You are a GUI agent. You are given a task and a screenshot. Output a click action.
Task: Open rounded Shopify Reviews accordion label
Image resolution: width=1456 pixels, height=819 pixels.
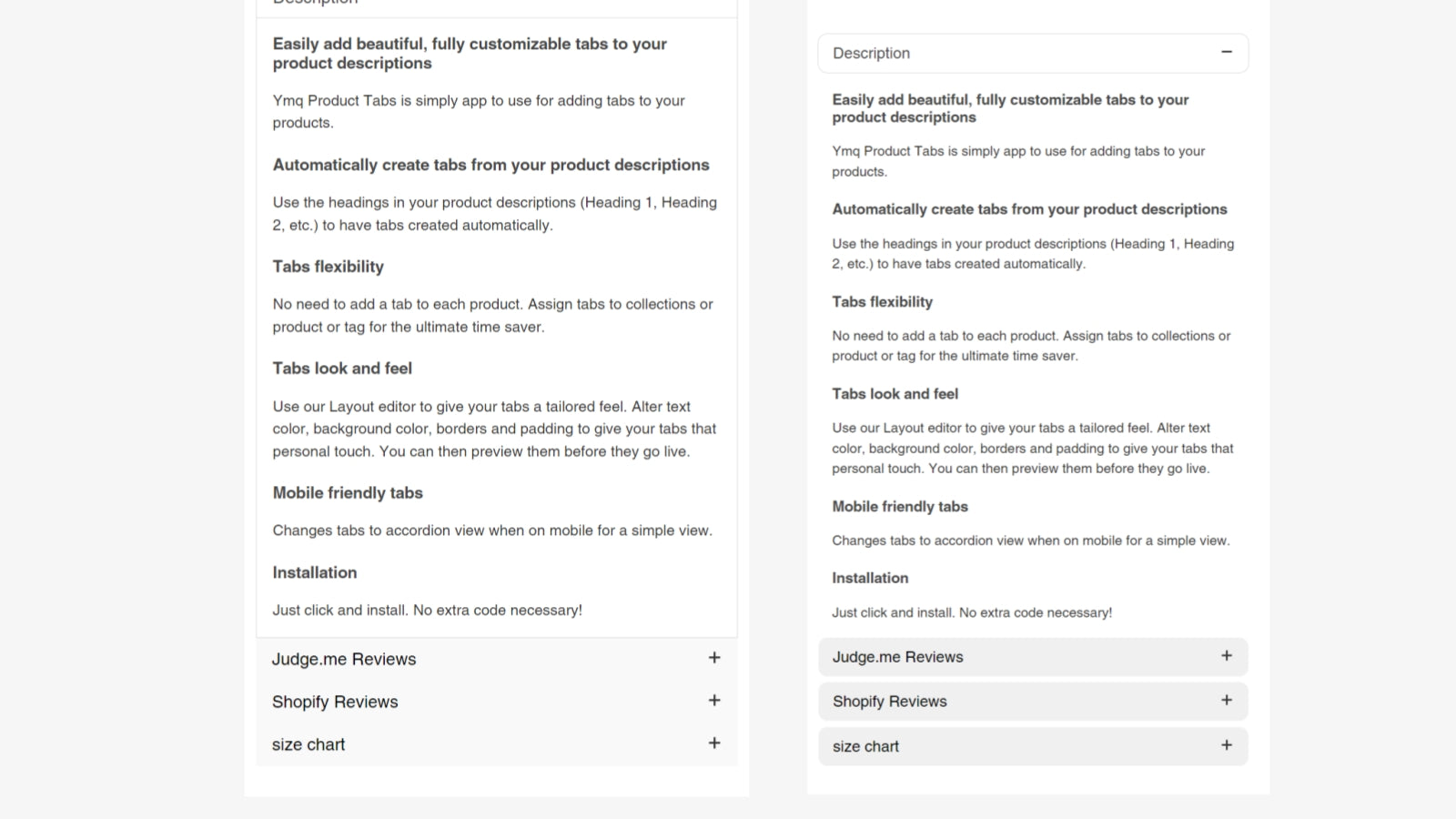[889, 702]
